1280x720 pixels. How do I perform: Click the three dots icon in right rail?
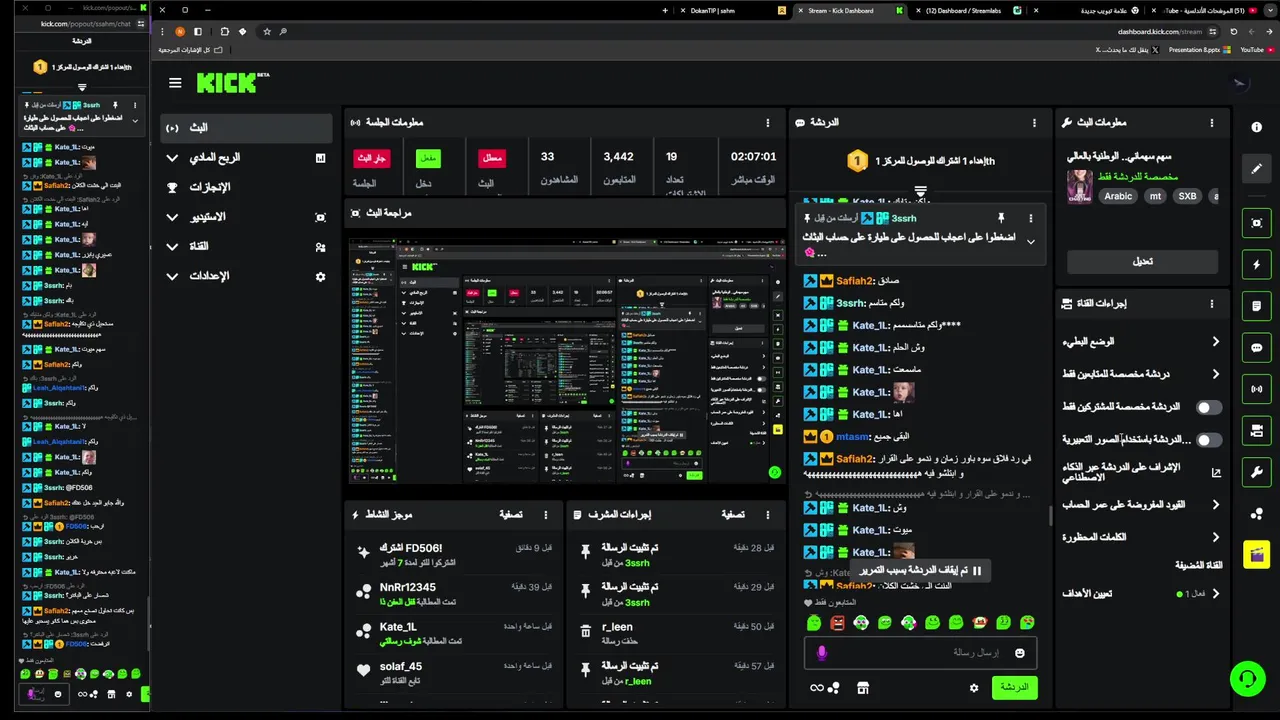point(1257,513)
